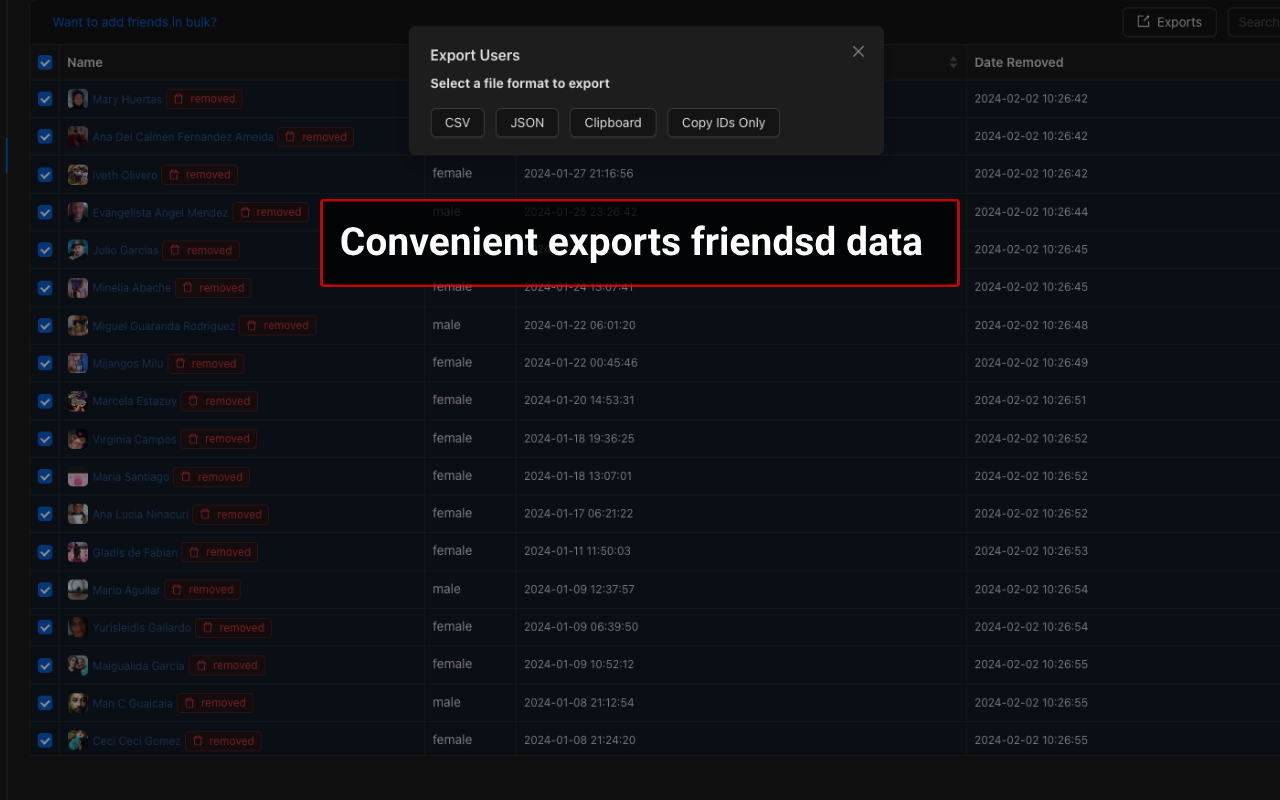Dismiss the Export Users dialog
Screen dimensions: 1280x800
coord(858,51)
